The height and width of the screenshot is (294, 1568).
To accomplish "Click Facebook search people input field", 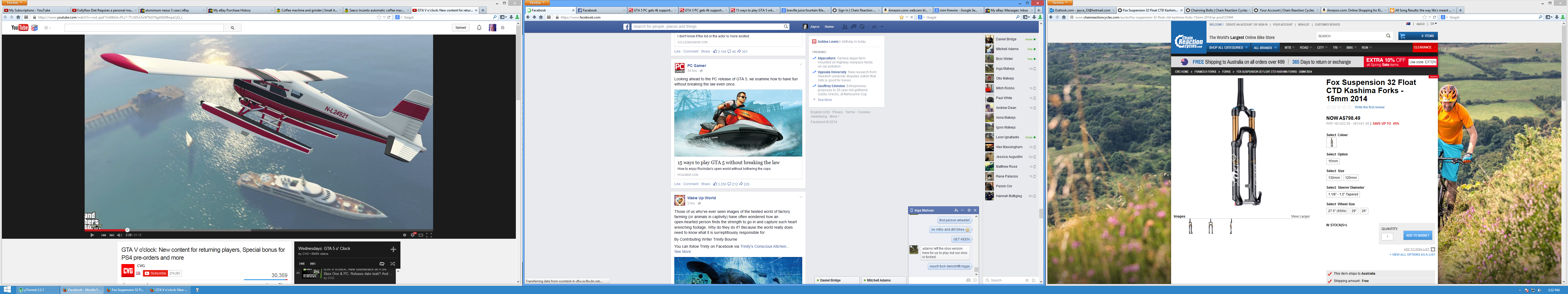I will [707, 27].
